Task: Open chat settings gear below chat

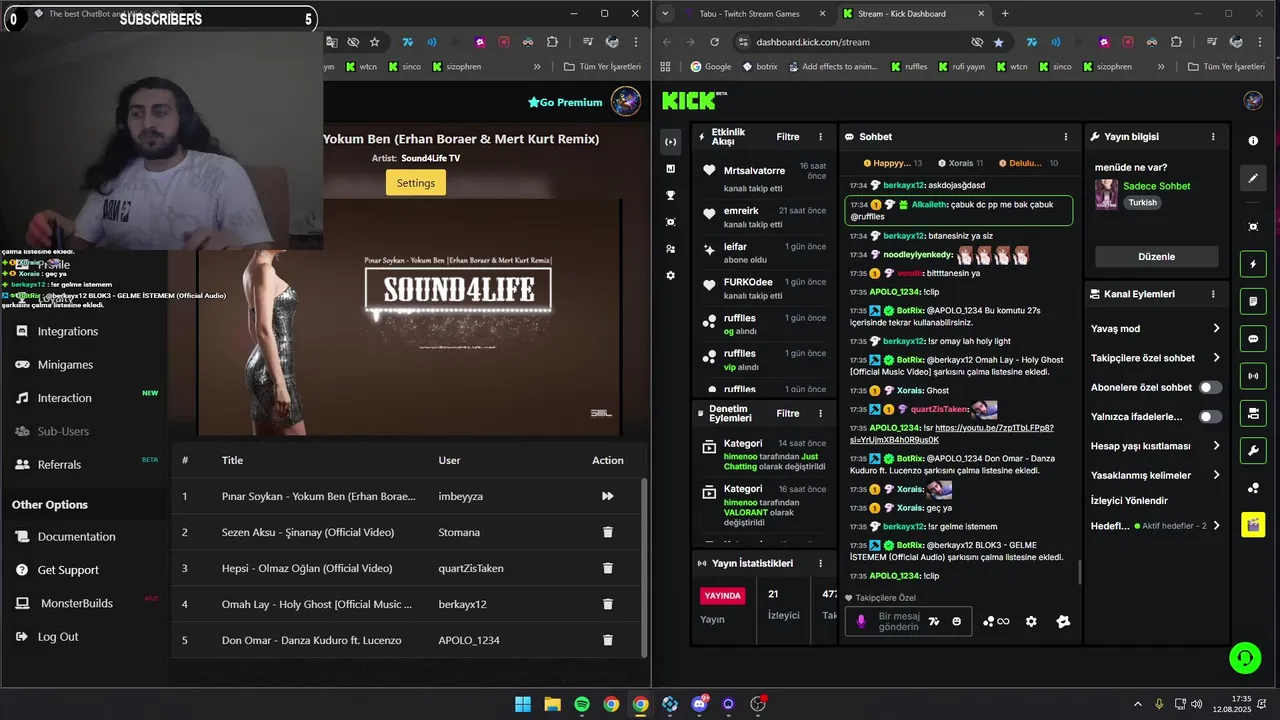Action: coord(1031,621)
